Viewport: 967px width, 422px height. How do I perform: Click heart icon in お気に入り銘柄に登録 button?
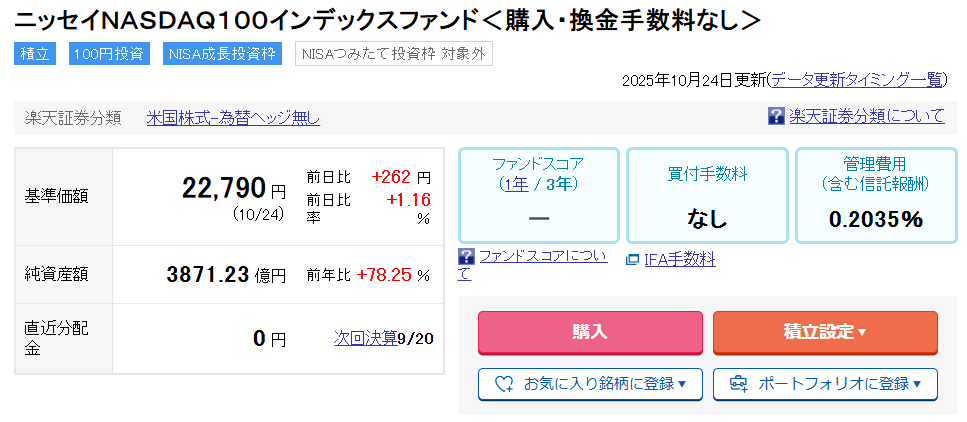(503, 383)
